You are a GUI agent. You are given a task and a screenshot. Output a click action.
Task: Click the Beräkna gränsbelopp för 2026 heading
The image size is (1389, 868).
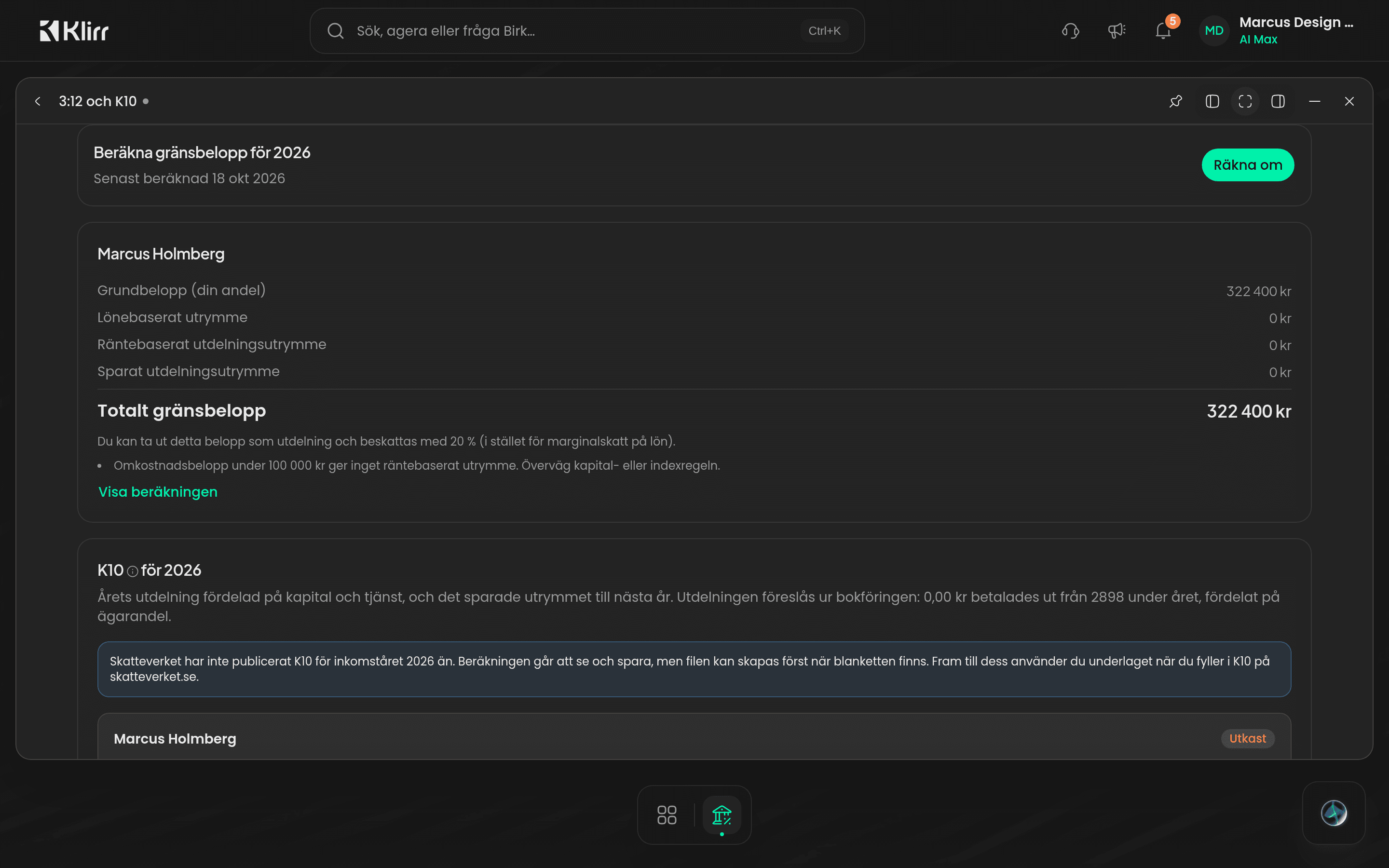pos(202,153)
